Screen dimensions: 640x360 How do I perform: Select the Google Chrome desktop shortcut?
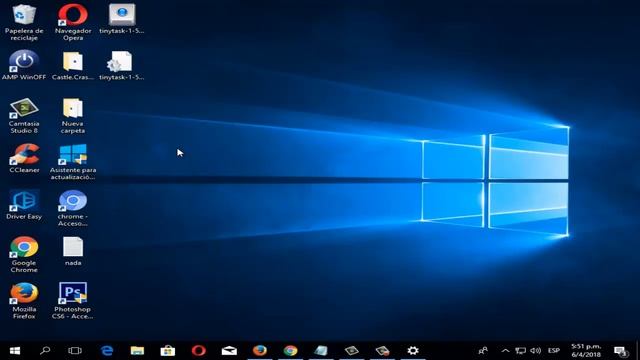coord(24,255)
